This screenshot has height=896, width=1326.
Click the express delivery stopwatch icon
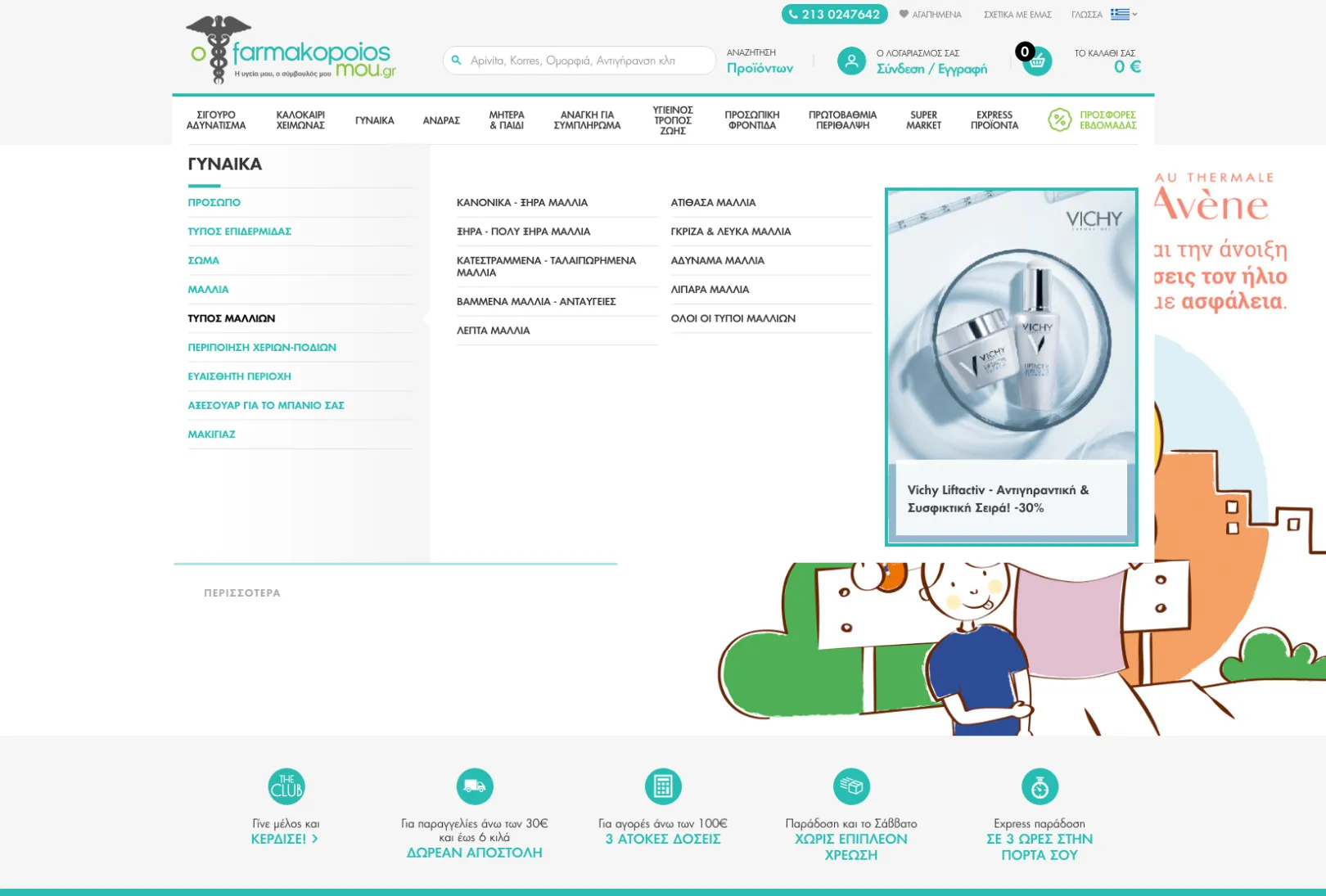1040,786
